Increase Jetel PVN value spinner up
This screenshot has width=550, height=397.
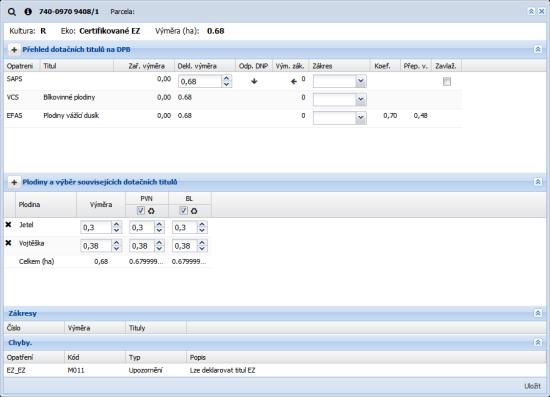(159, 224)
